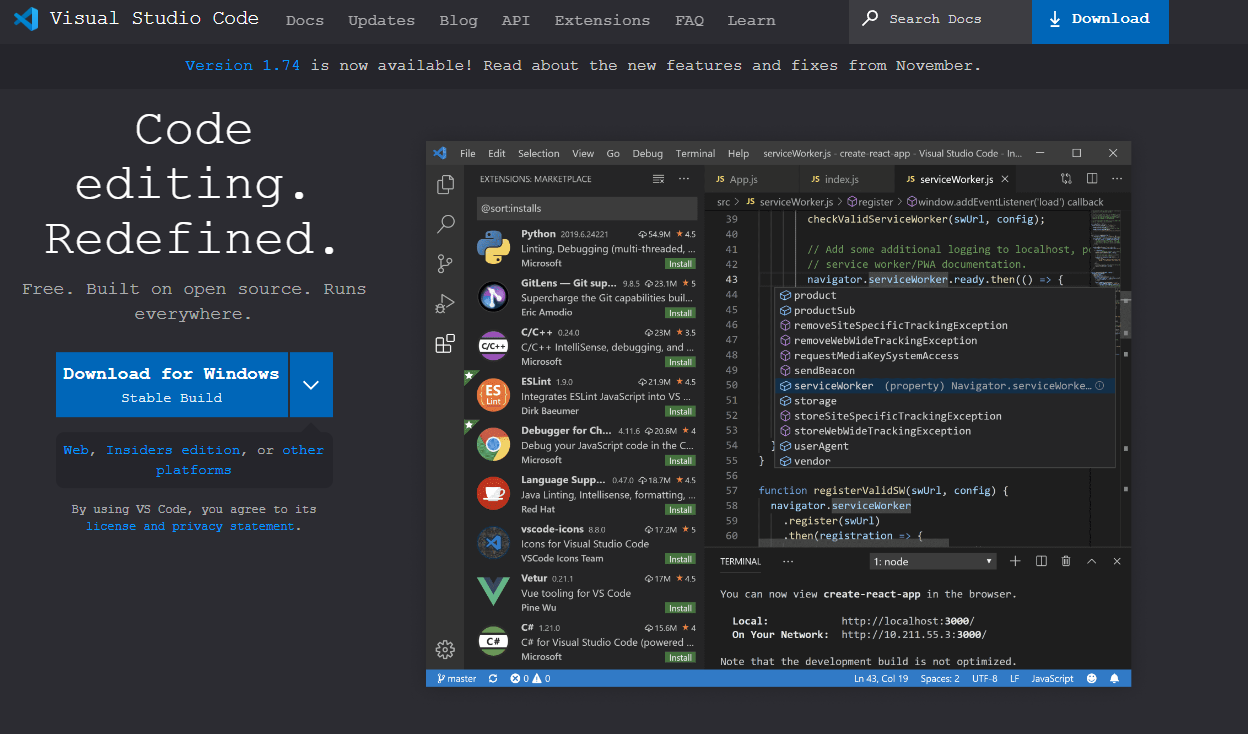The height and width of the screenshot is (734, 1248).
Task: Open the Run and Debug activity bar icon
Action: [445, 303]
